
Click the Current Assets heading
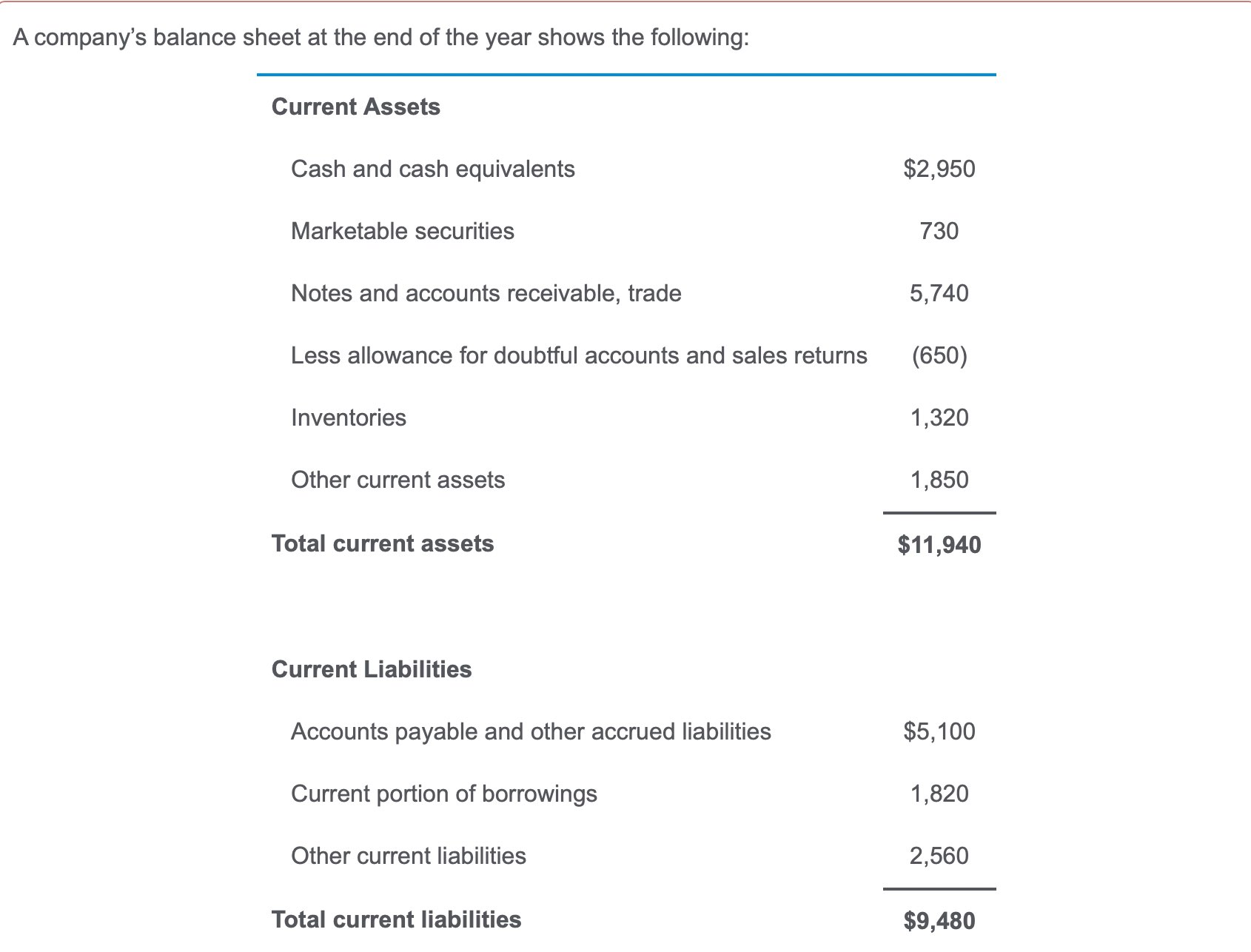pyautogui.click(x=355, y=107)
